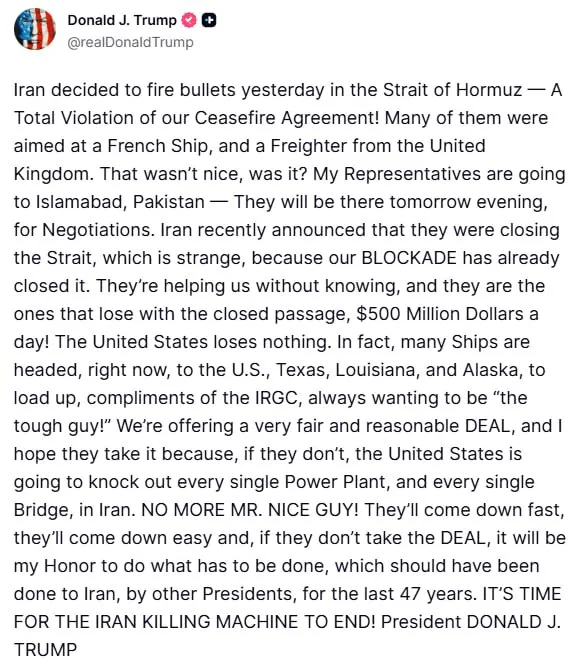This screenshot has height=667, width=584.
Task: Click the capitalized word "BLOCKADE"
Action: (409, 258)
